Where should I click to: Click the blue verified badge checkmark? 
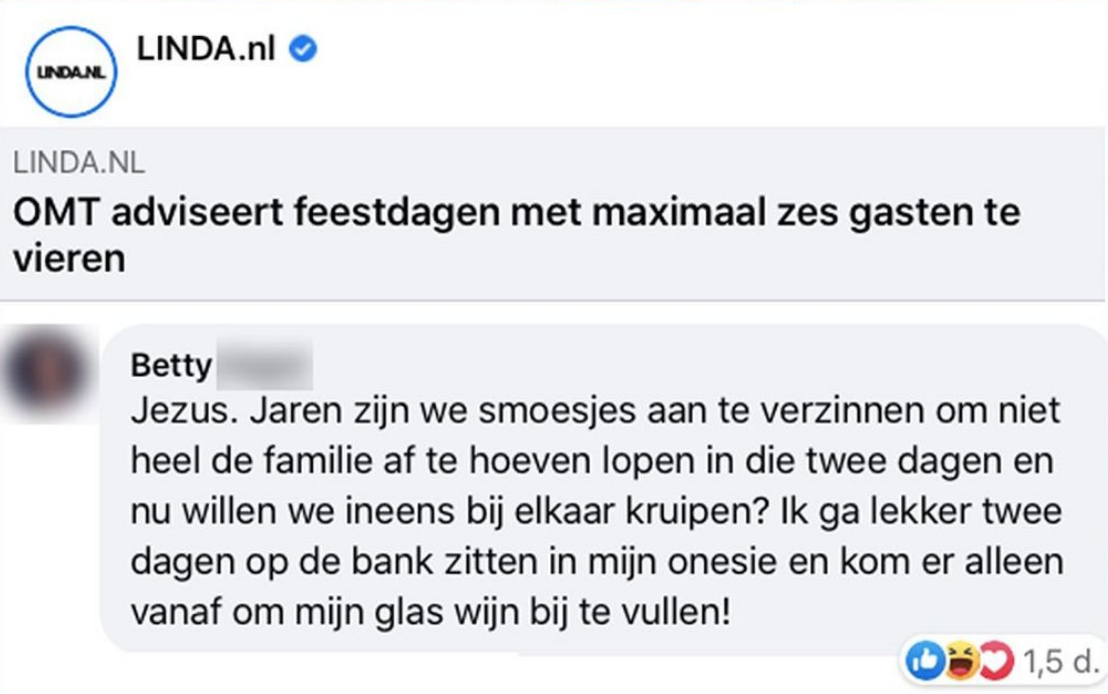303,47
